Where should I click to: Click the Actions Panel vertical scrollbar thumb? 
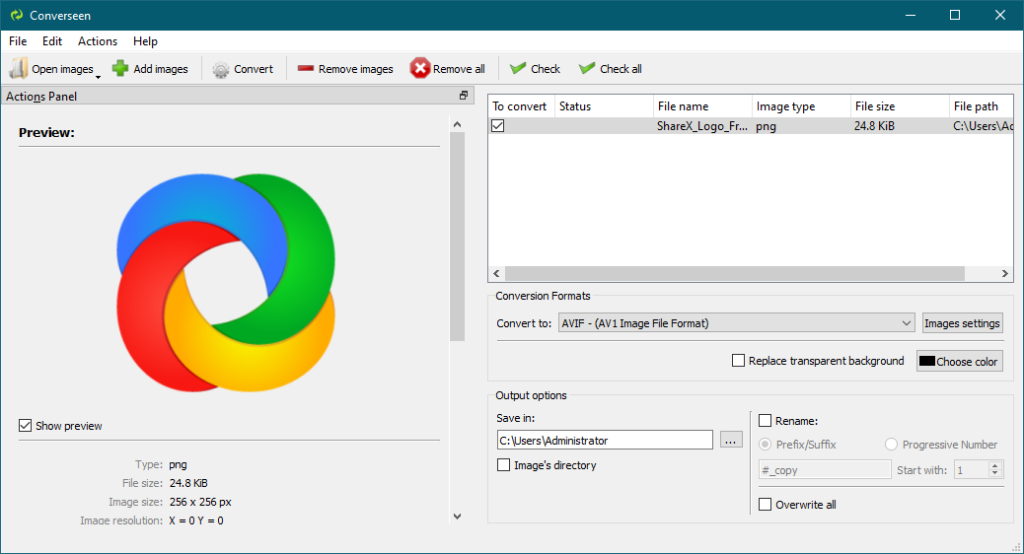[457, 236]
